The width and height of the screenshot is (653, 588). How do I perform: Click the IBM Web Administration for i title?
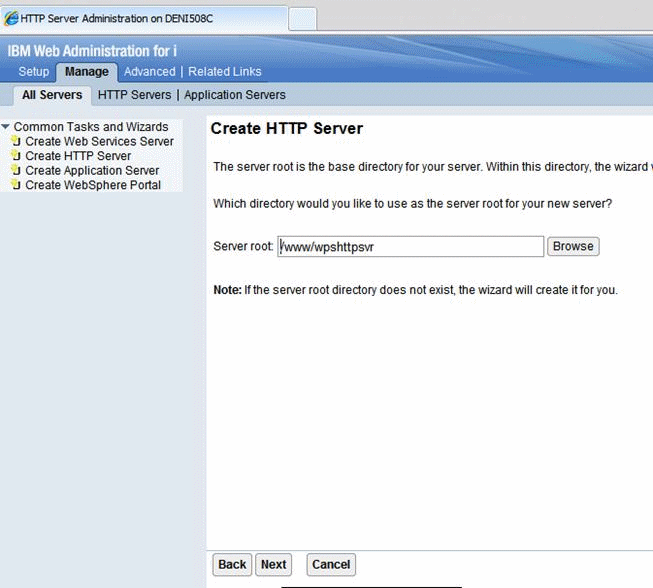[92, 51]
